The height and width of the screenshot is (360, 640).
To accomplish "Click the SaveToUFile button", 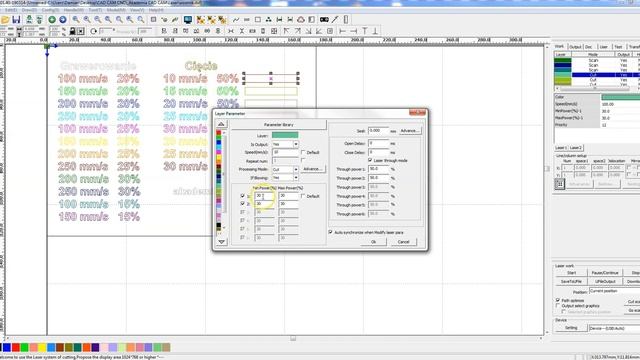I will coord(571,282).
